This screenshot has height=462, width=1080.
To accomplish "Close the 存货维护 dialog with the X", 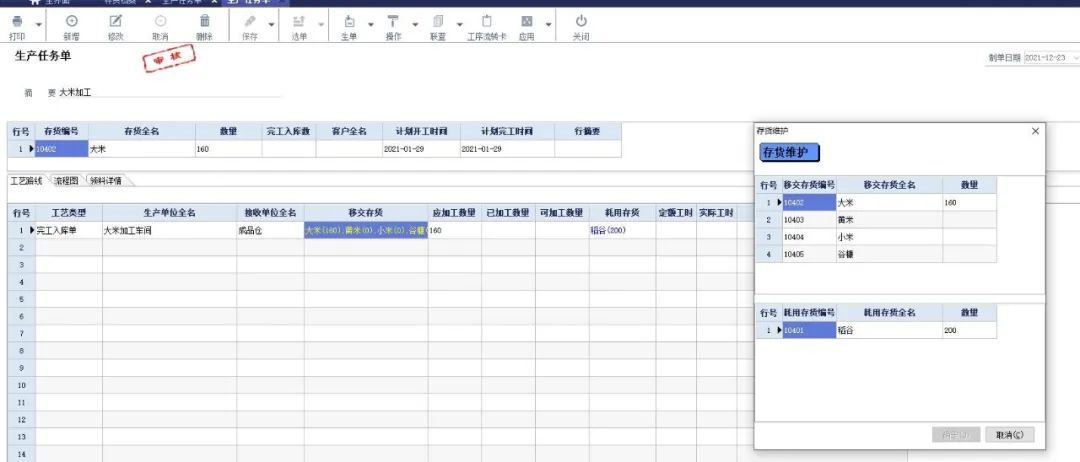I will [1035, 131].
